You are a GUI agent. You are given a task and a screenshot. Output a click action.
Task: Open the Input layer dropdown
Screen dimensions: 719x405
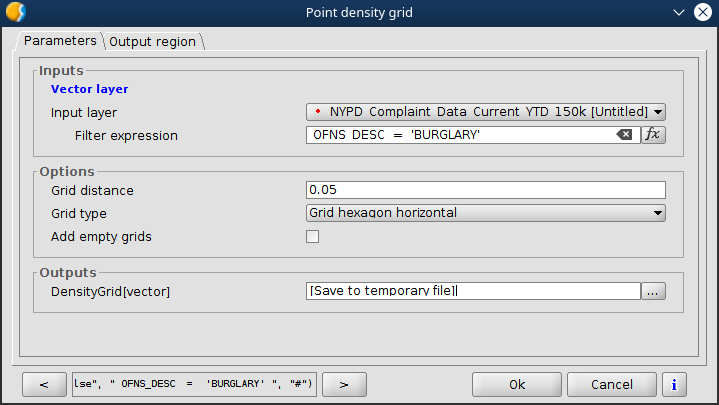[x=485, y=112]
